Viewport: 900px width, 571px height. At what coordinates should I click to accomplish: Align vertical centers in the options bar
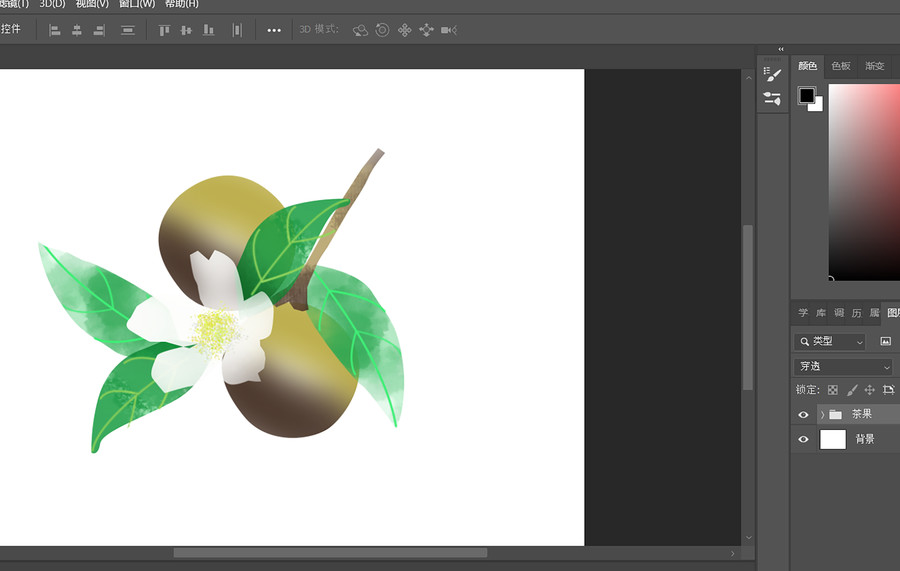[186, 30]
